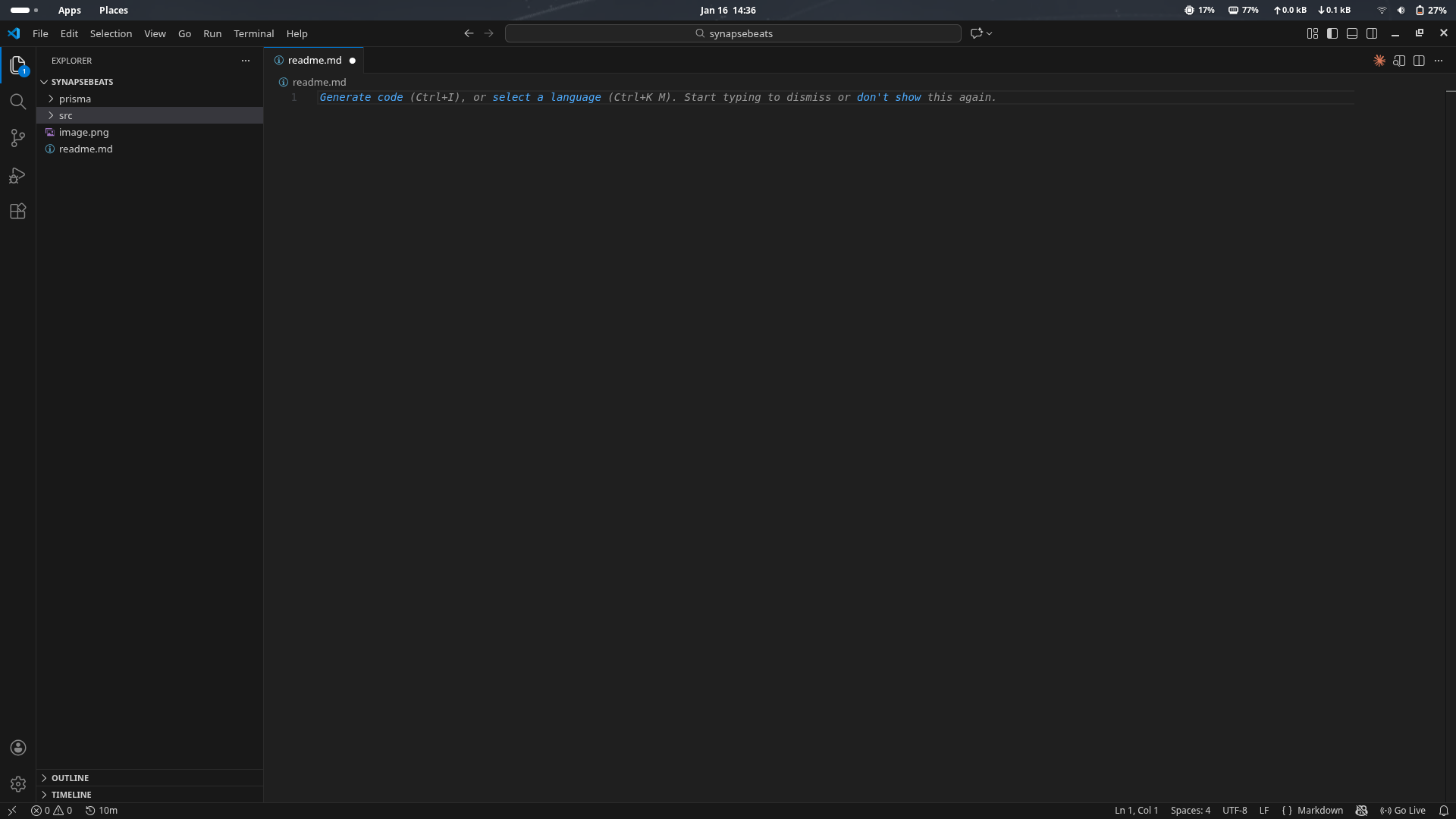The width and height of the screenshot is (1456, 819).
Task: Toggle the bottom panel layout button
Action: coord(1352,33)
